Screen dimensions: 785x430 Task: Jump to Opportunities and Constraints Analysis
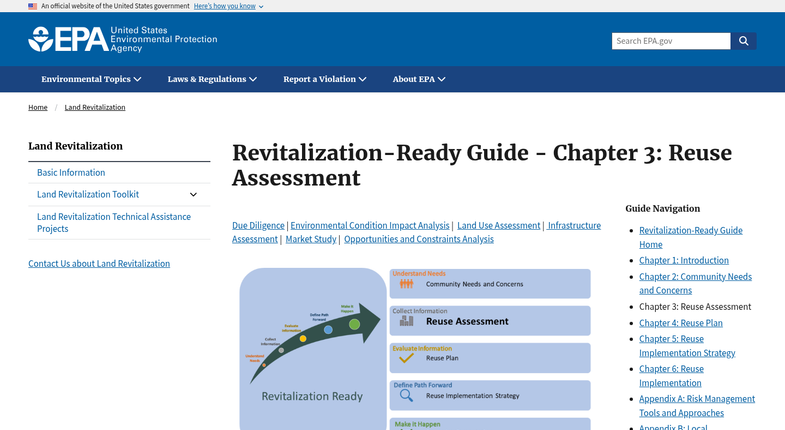point(419,239)
